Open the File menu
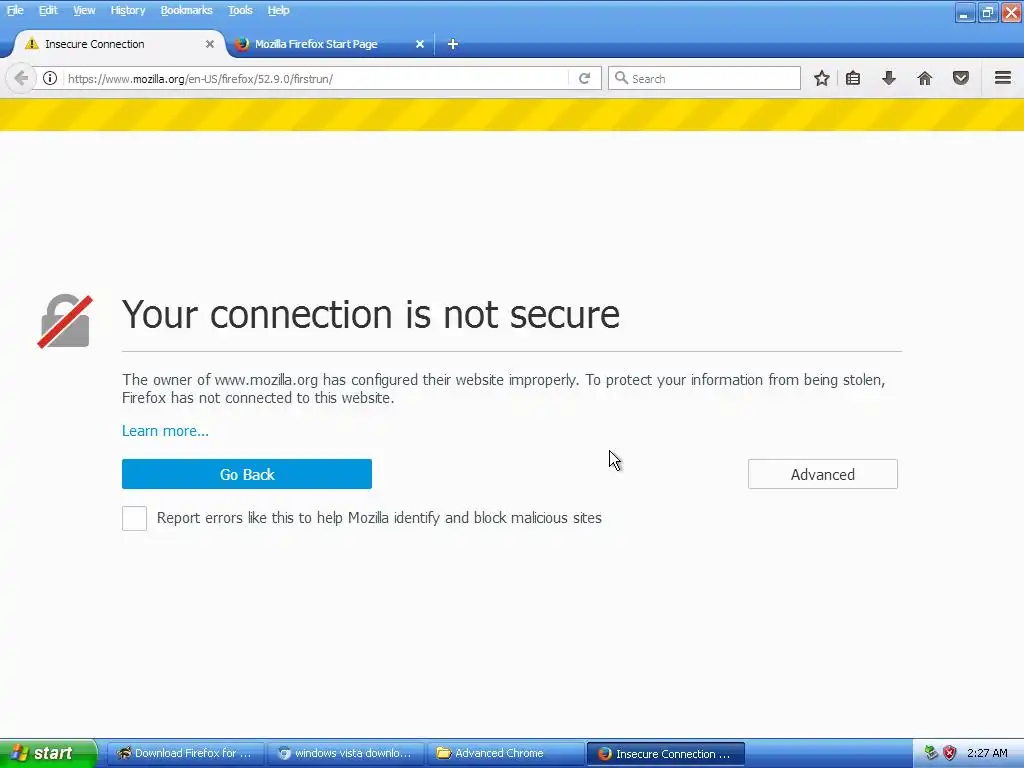1024x768 pixels. pos(15,10)
